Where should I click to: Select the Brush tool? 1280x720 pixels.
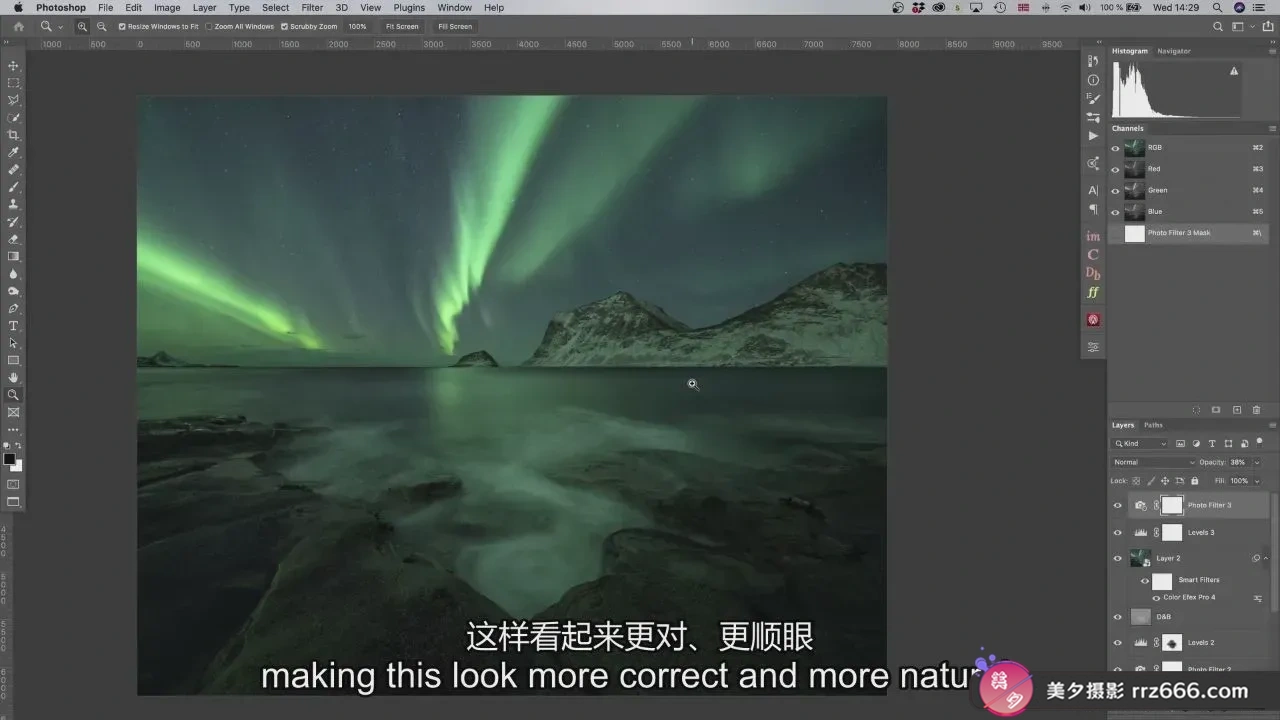point(13,187)
